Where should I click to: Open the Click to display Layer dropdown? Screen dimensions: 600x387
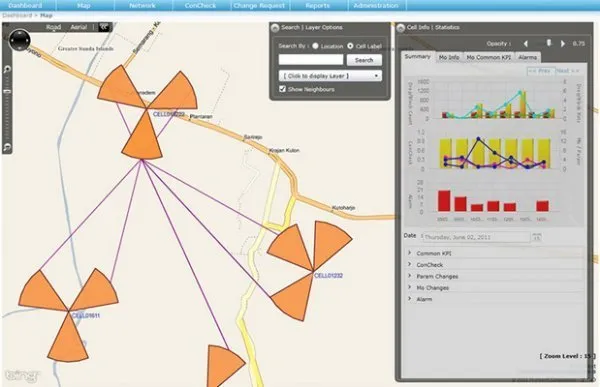[x=330, y=76]
